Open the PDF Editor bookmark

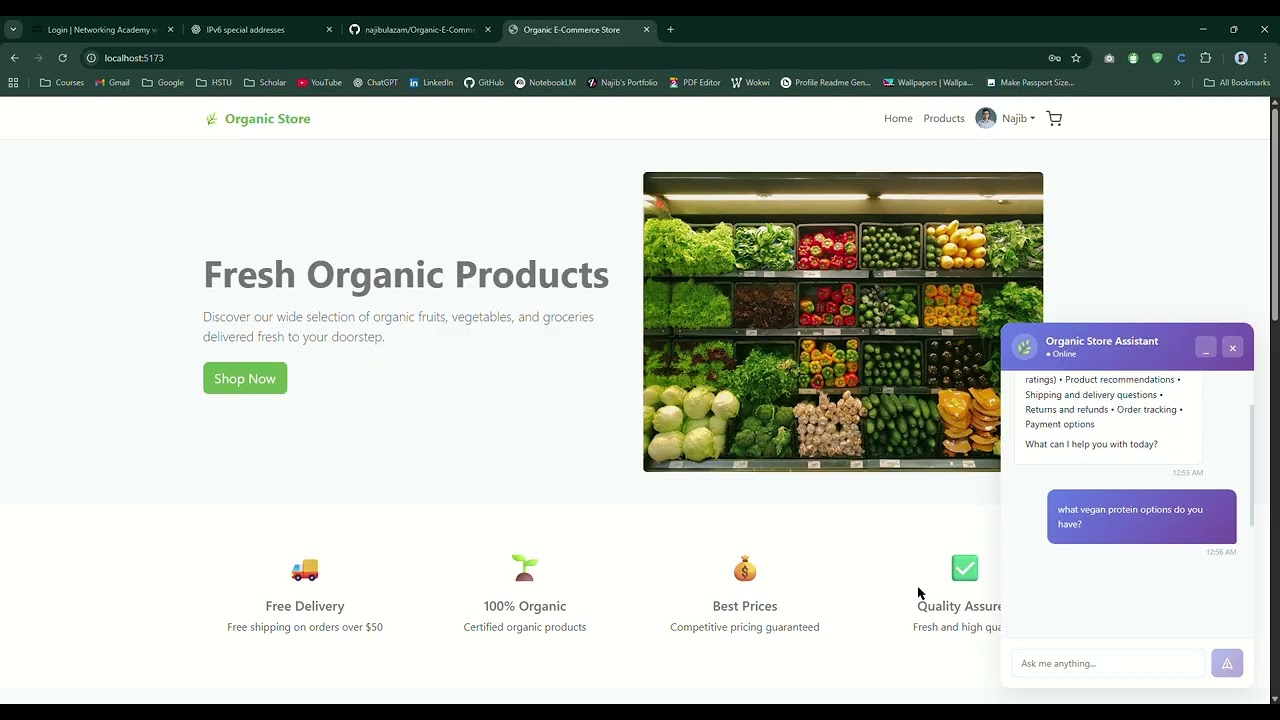[695, 83]
